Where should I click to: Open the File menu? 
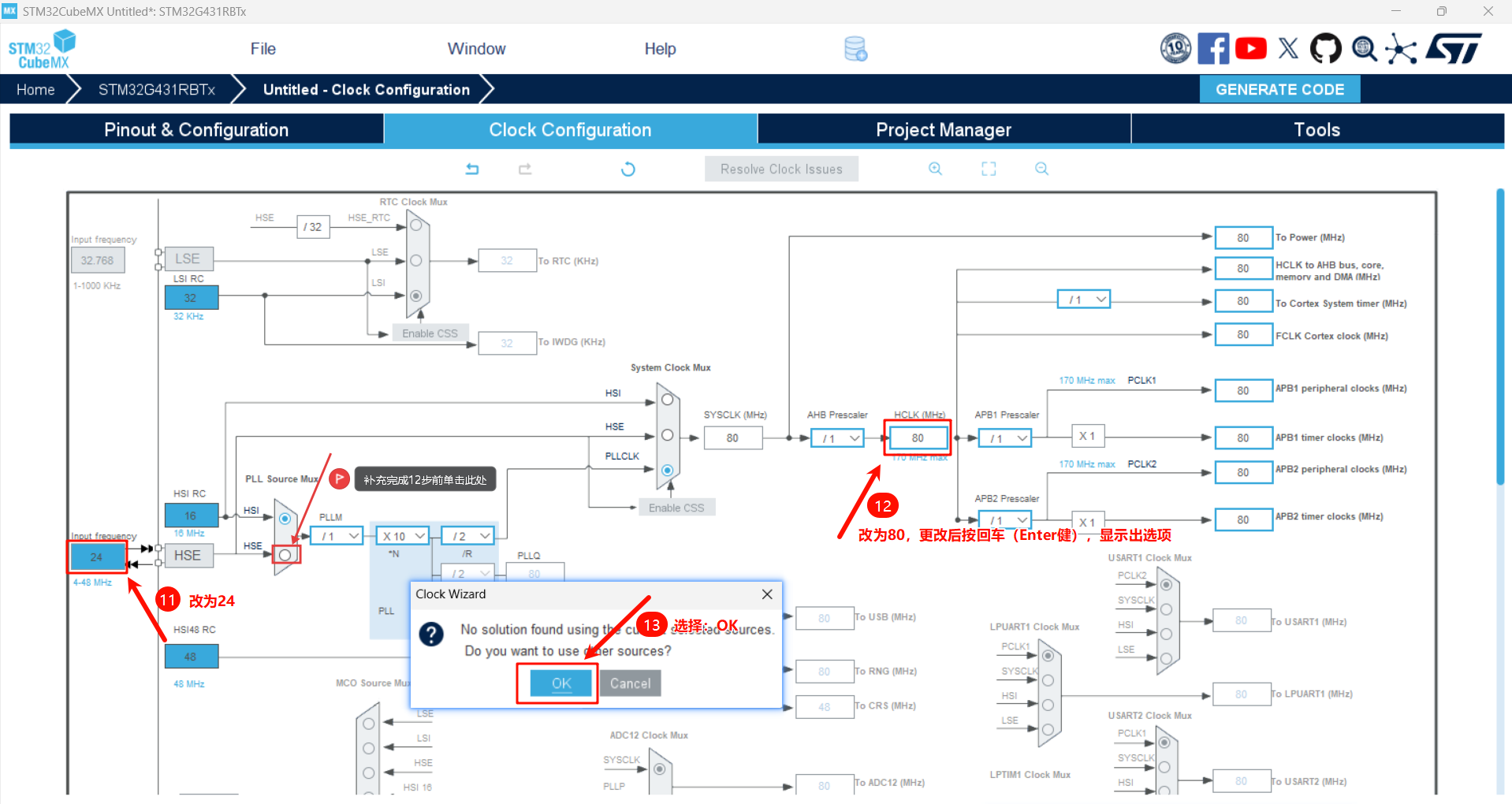(x=263, y=49)
